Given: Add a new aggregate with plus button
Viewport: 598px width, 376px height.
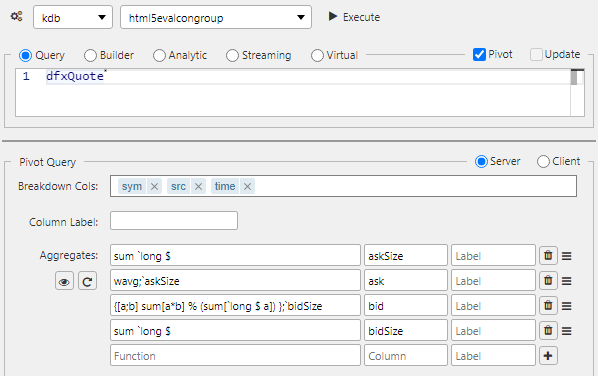Looking at the screenshot, I should coord(548,356).
